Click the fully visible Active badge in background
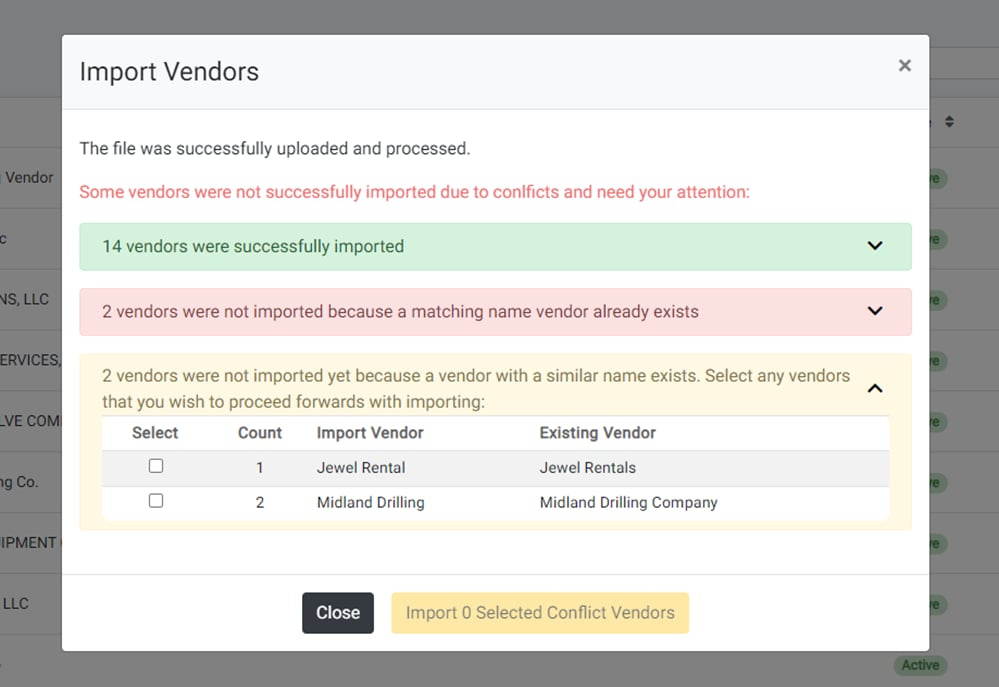Screen dimensions: 999x687 pyautogui.click(x=920, y=665)
